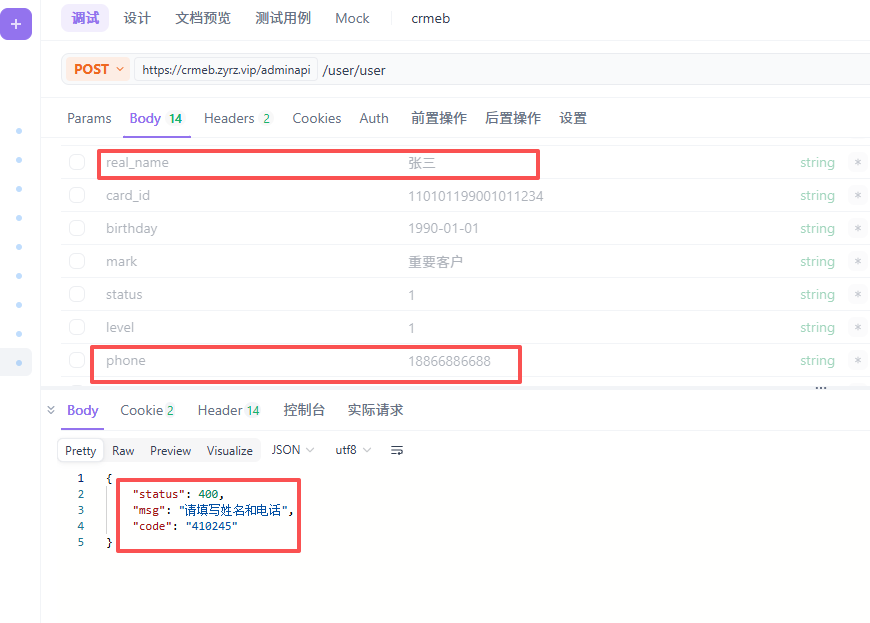Viewport: 870px width, 623px height.
Task: Enable the mark parameter checkbox
Action: pos(77,261)
